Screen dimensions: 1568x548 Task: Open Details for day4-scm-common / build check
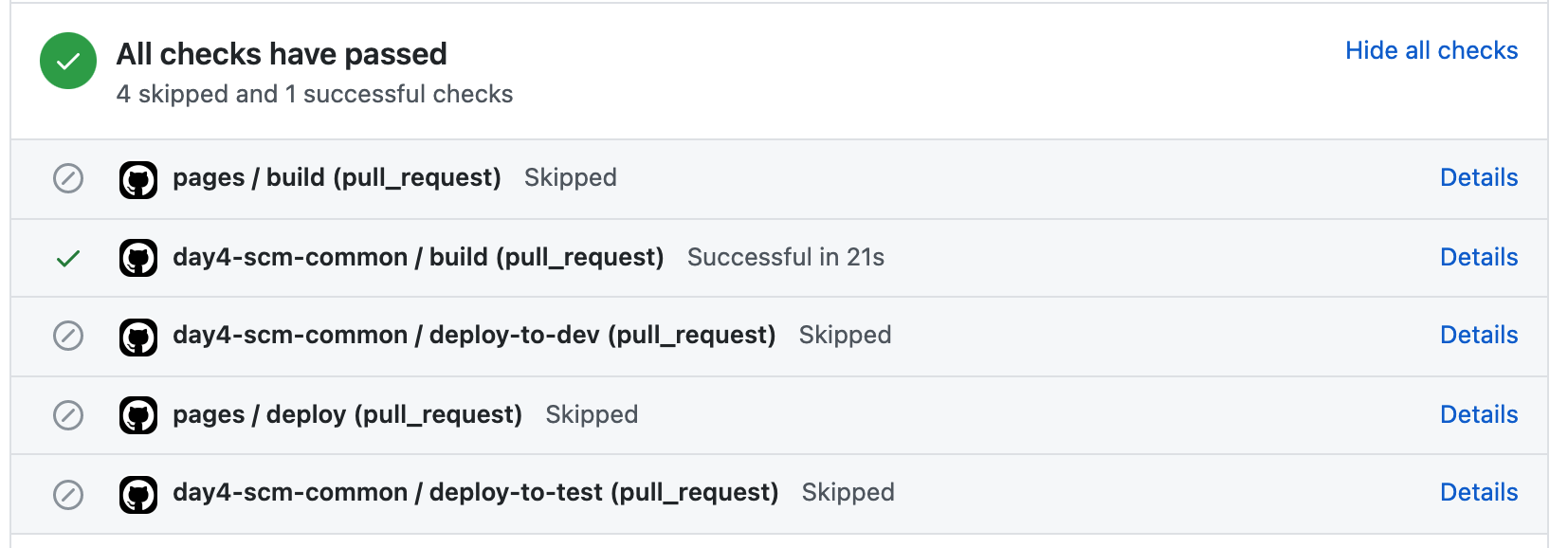click(1478, 257)
